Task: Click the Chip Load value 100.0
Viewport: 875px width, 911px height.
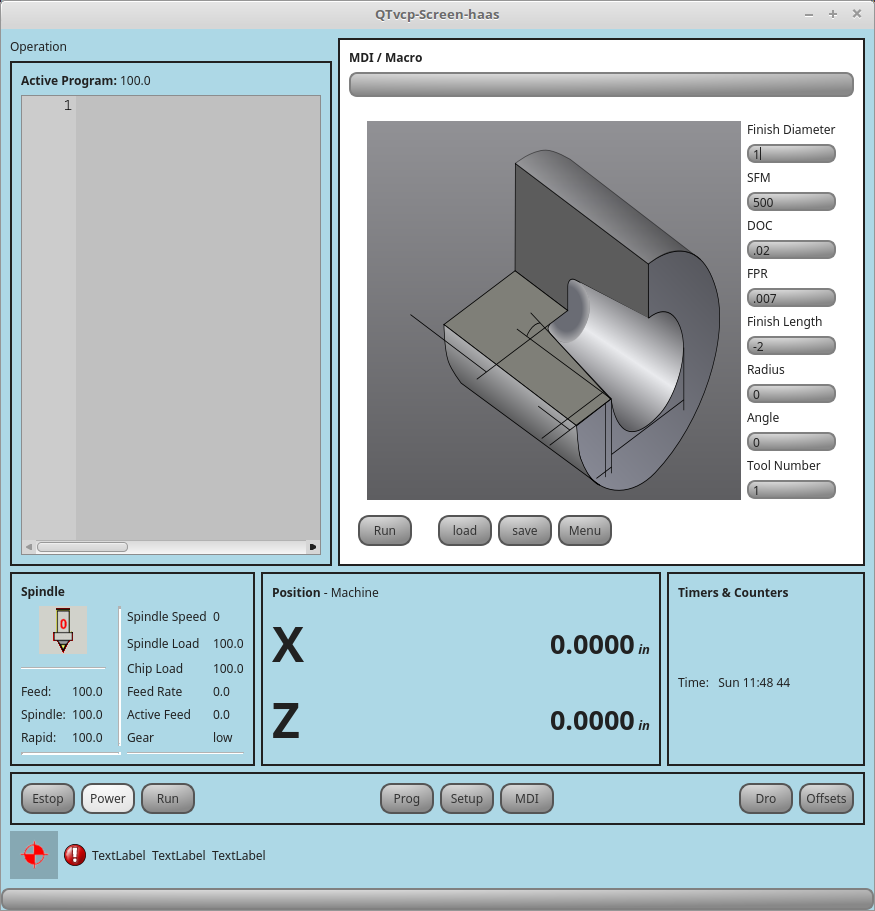Action: point(228,669)
